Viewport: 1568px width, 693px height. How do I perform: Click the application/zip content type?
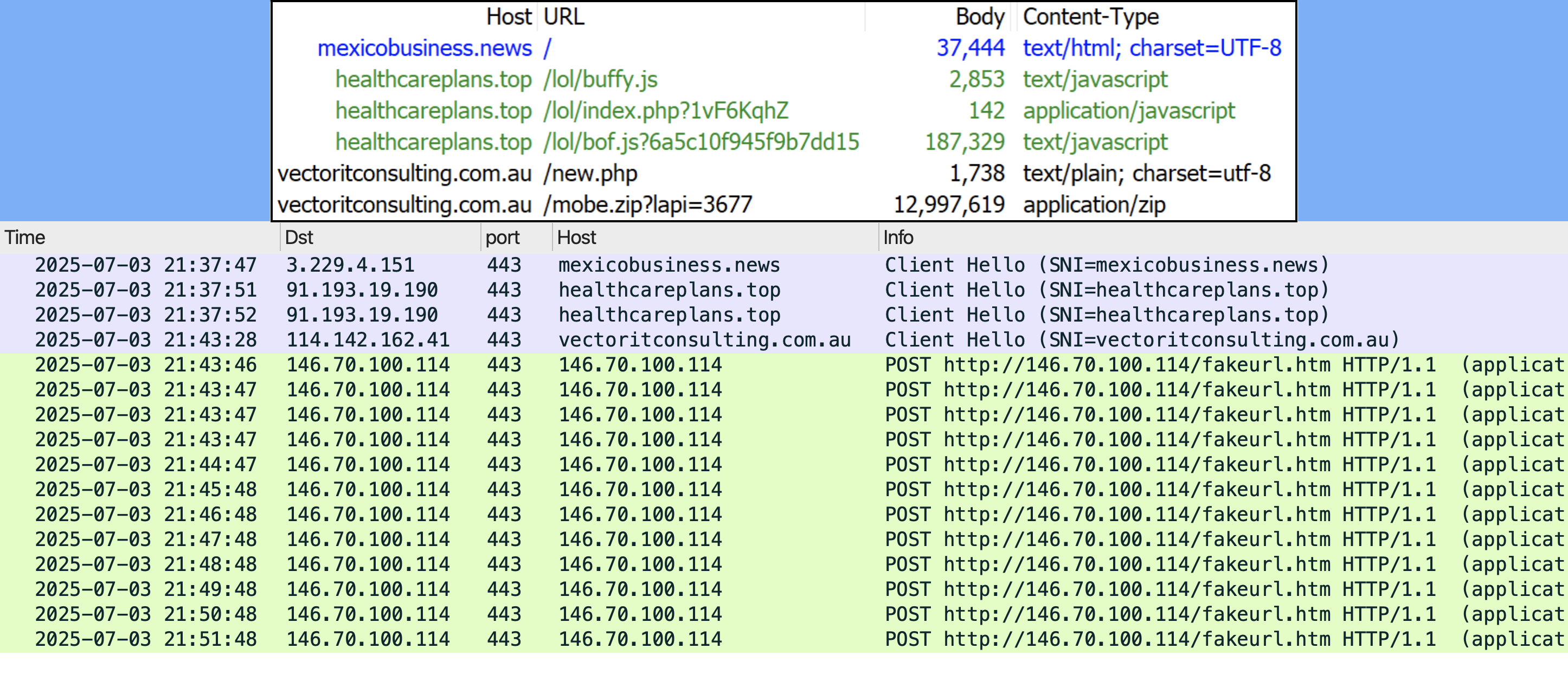click(x=1094, y=204)
